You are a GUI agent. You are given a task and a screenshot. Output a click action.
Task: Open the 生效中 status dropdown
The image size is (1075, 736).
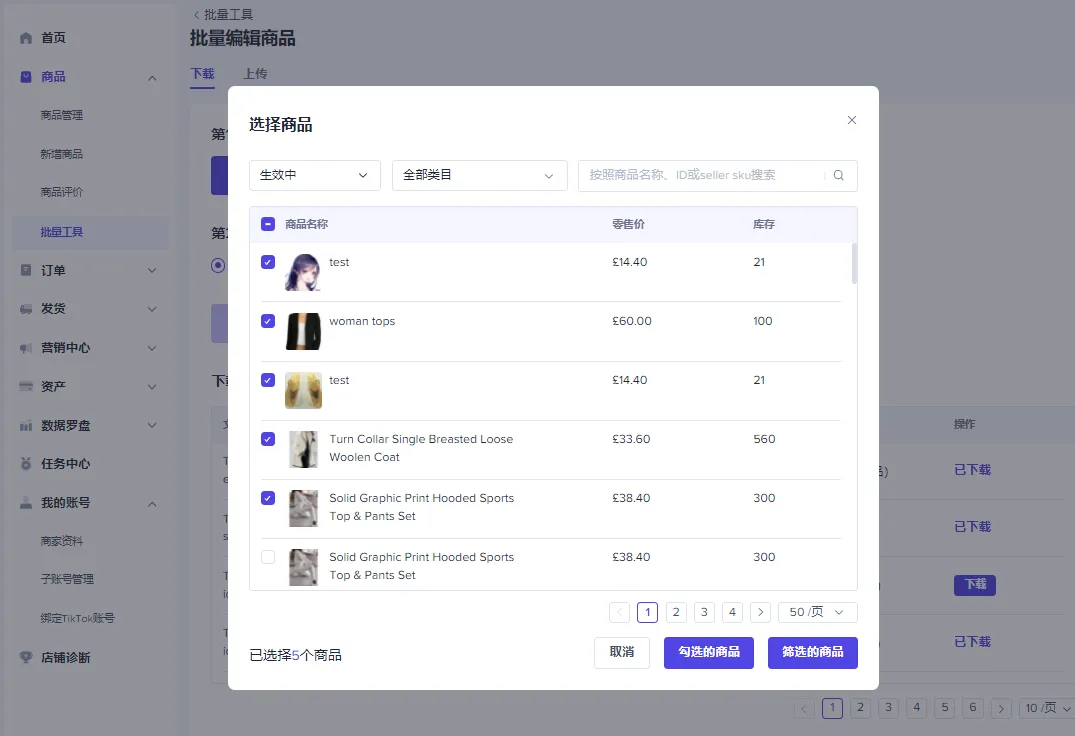tap(314, 175)
